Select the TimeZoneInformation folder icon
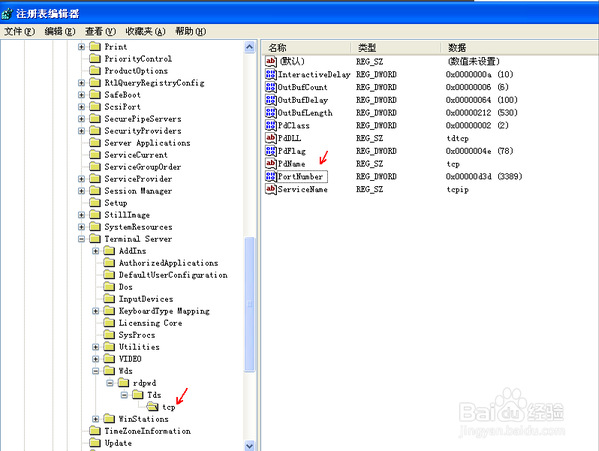The width and height of the screenshot is (599, 451). [x=95, y=431]
